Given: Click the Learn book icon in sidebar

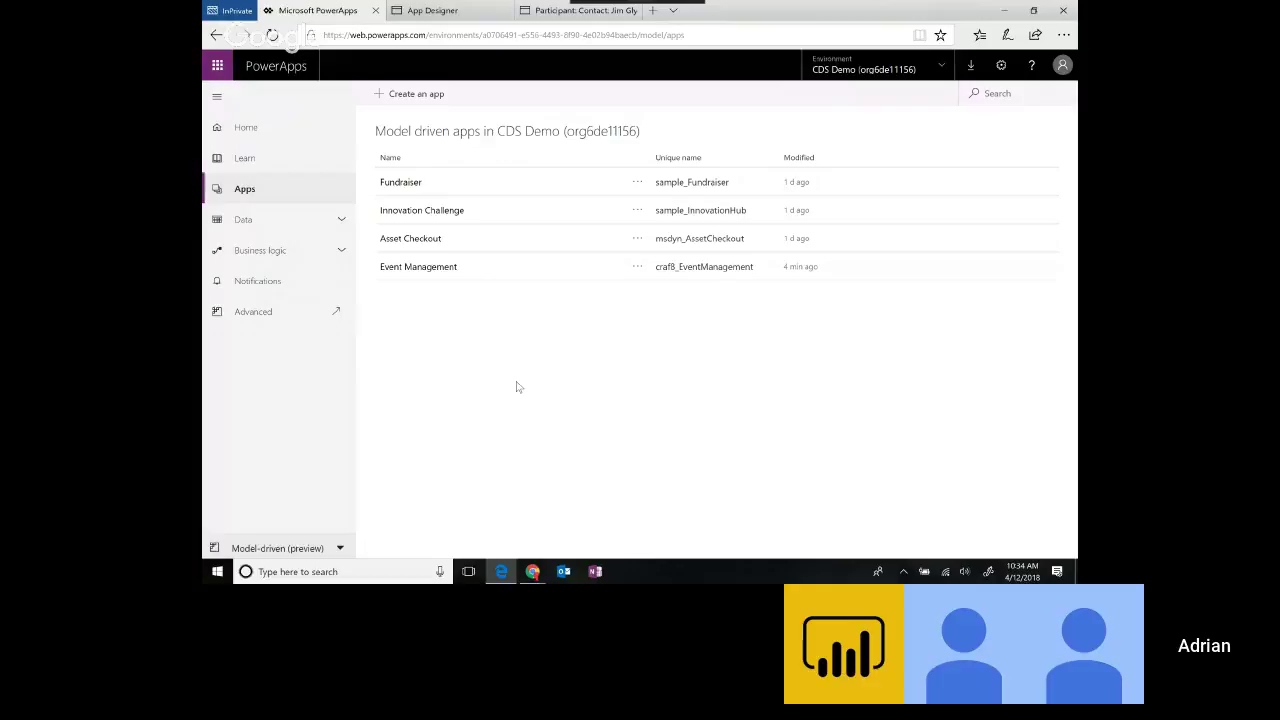Looking at the screenshot, I should 217,158.
